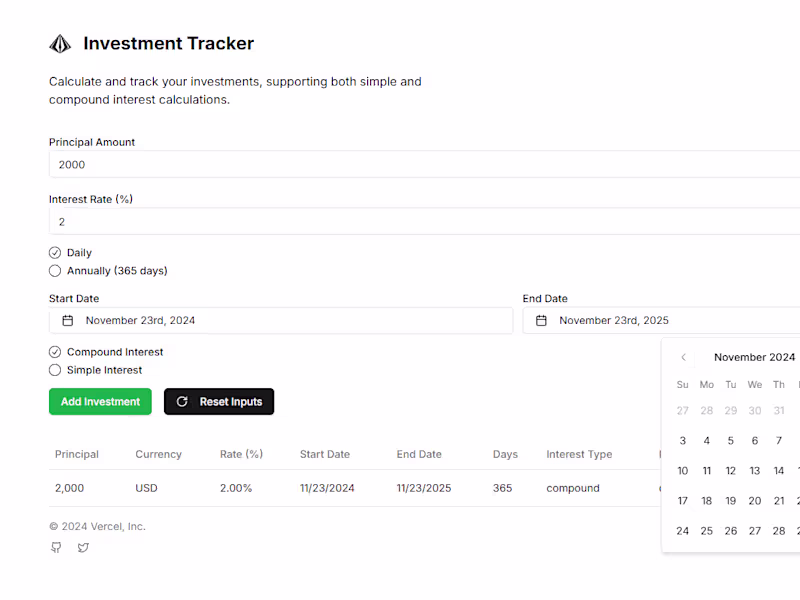
Task: Click the Reset Inputs button
Action: coord(219,401)
